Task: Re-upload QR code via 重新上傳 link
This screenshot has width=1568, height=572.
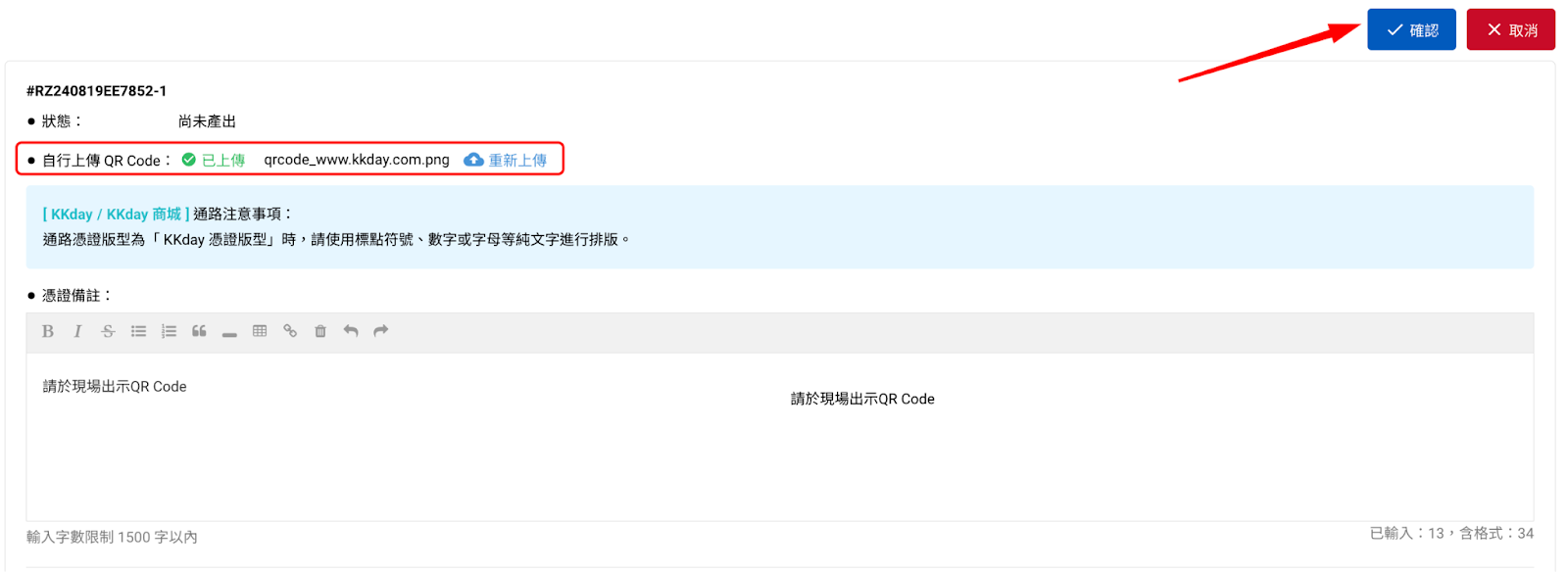Action: (x=517, y=160)
